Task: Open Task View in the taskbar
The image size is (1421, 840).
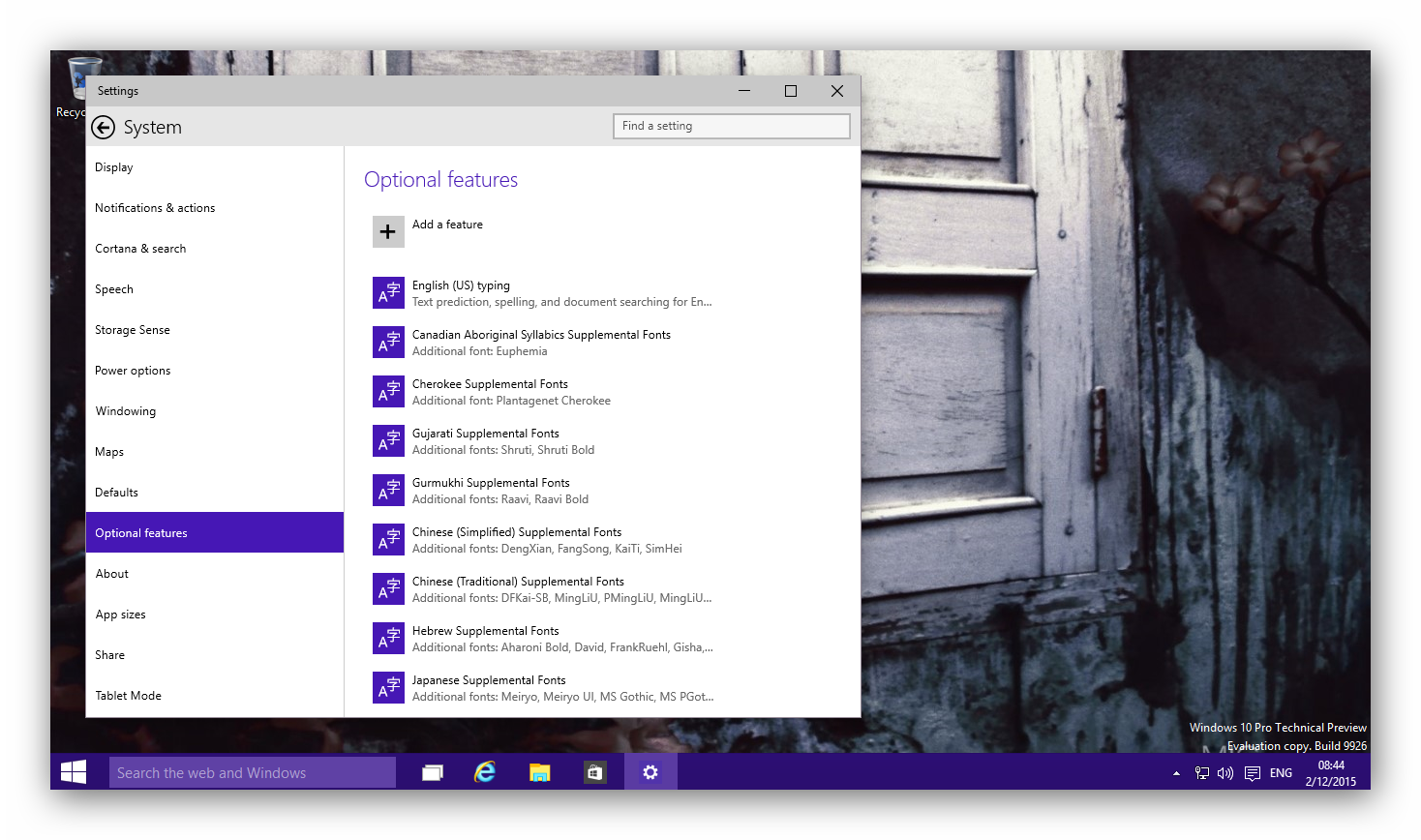Action: tap(433, 772)
